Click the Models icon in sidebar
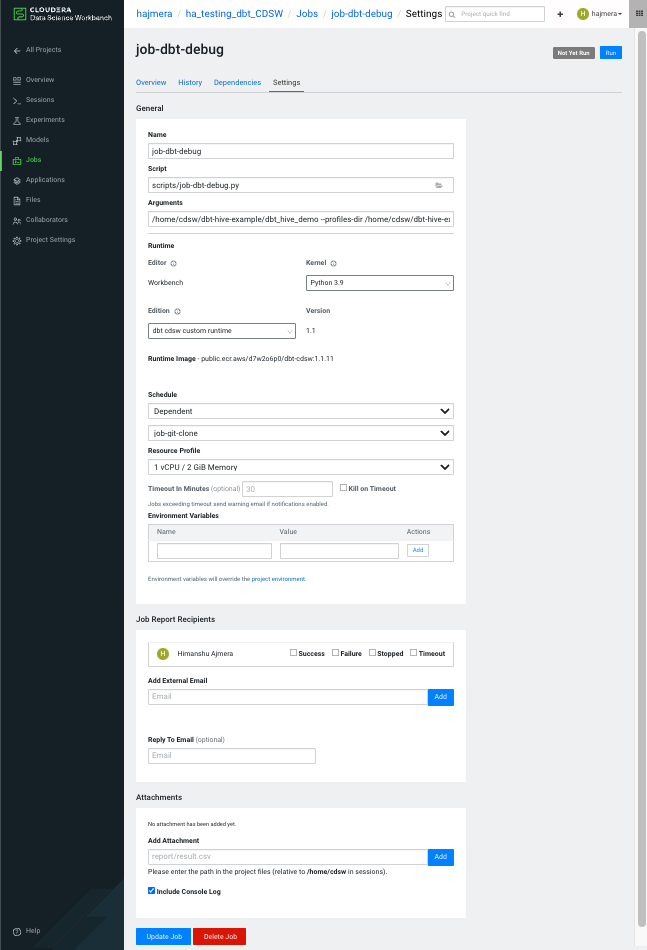Screen dimensions: 647x950 [17, 140]
